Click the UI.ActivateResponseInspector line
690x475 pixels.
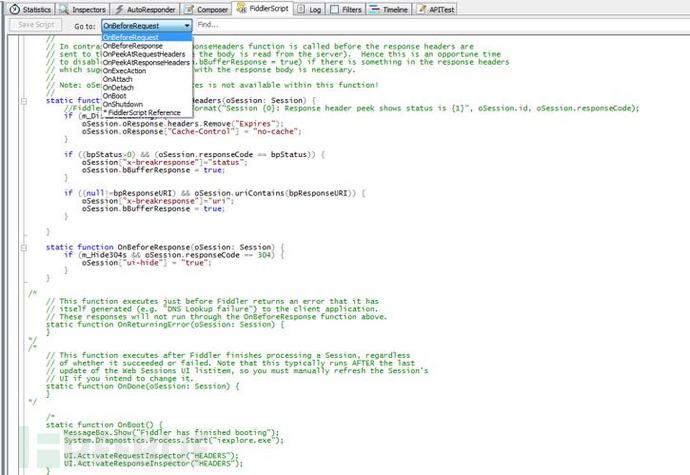coord(154,464)
